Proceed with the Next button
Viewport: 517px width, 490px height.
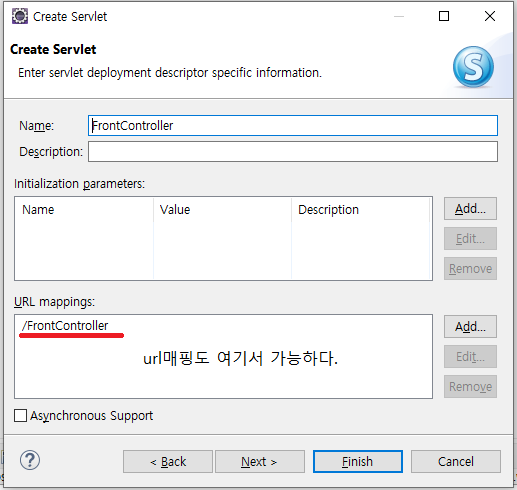(x=260, y=462)
